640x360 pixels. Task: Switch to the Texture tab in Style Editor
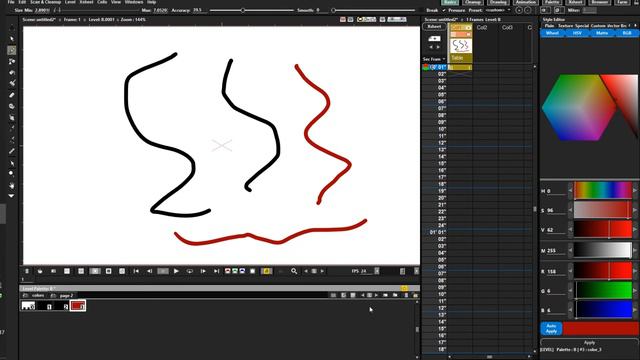pos(565,25)
